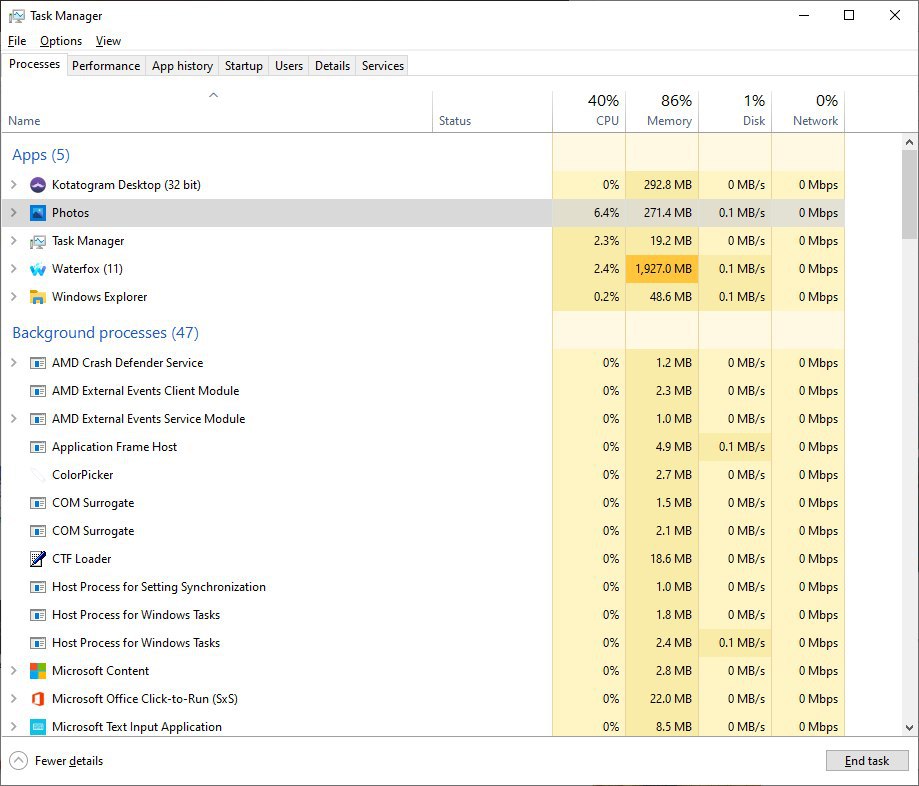Click the Microsoft Office Click-to-Run icon

coord(38,699)
